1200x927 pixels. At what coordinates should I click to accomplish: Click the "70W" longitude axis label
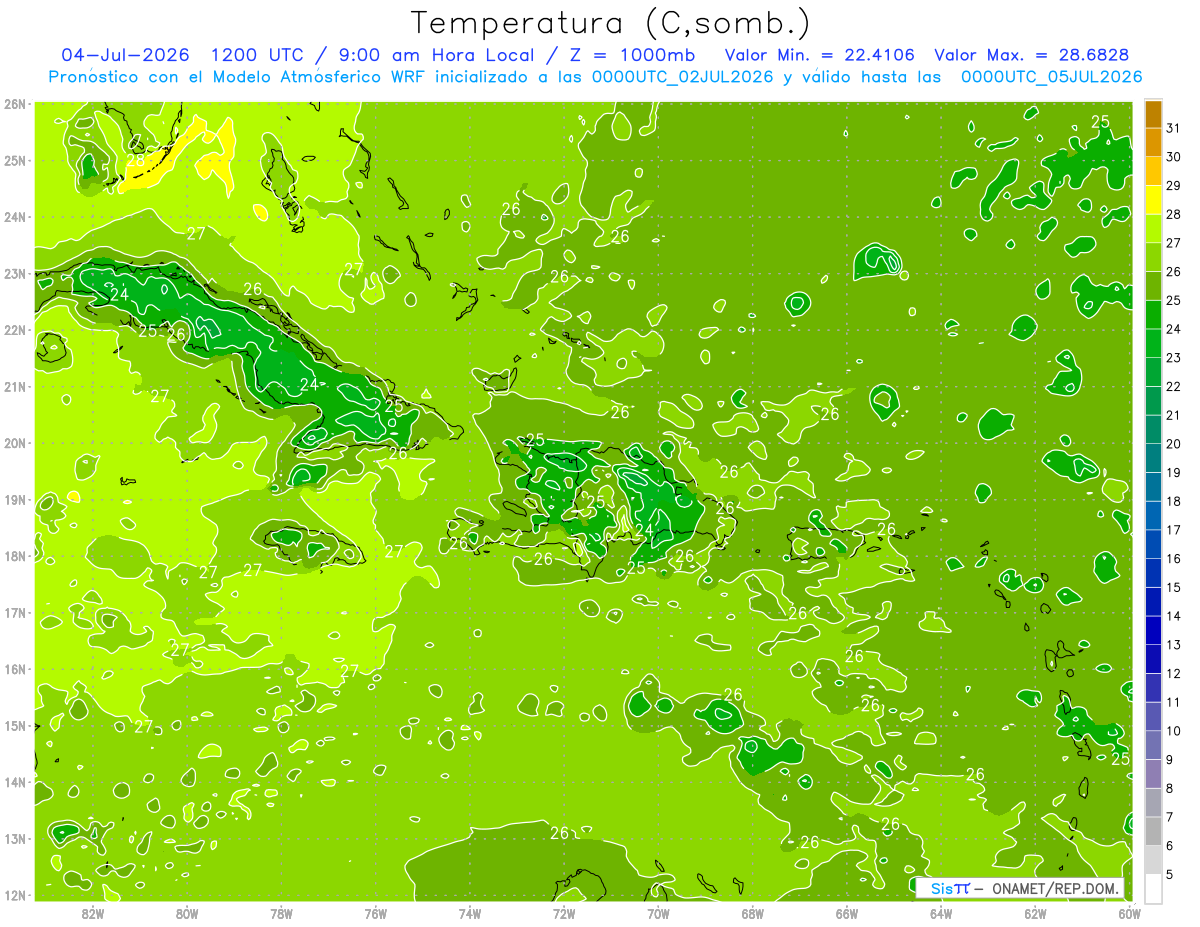[658, 913]
